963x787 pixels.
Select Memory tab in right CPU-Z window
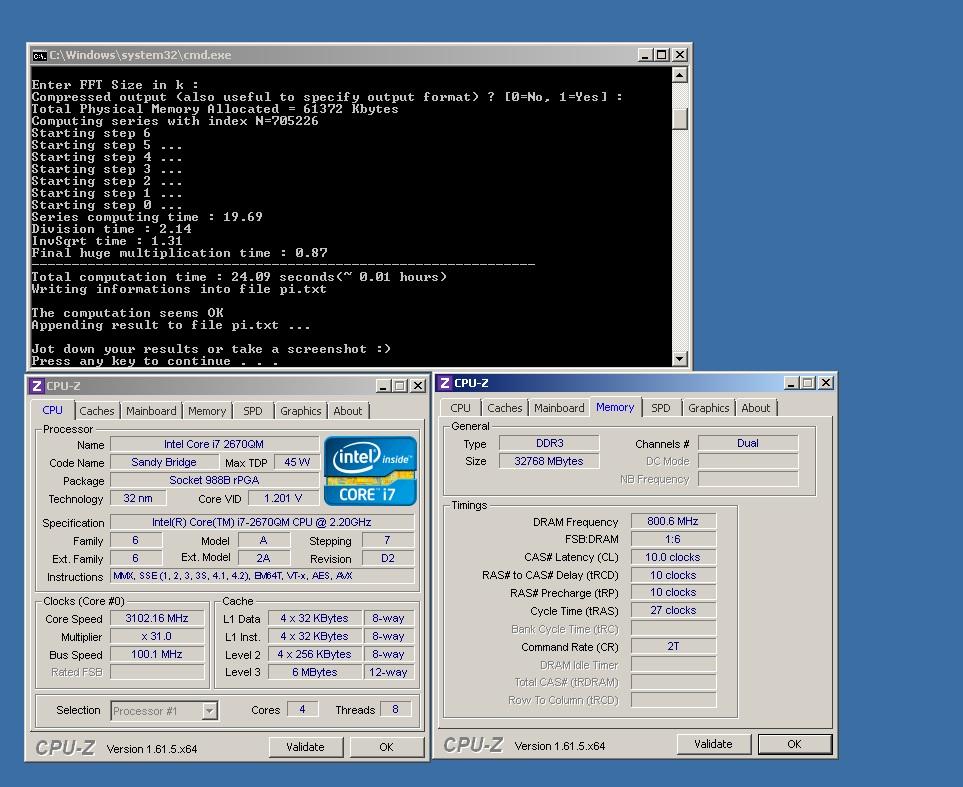(615, 407)
